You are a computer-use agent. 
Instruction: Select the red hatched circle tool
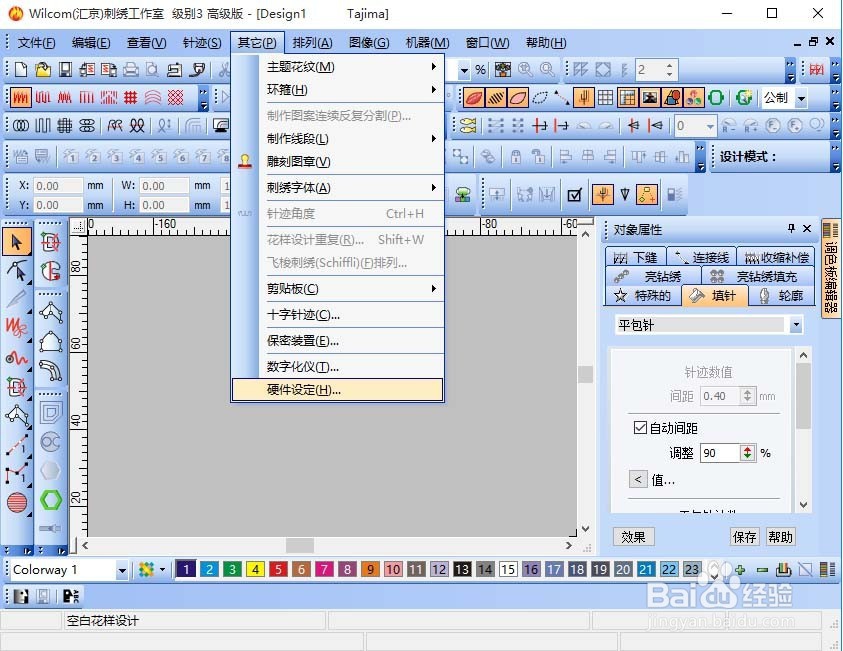[15, 501]
